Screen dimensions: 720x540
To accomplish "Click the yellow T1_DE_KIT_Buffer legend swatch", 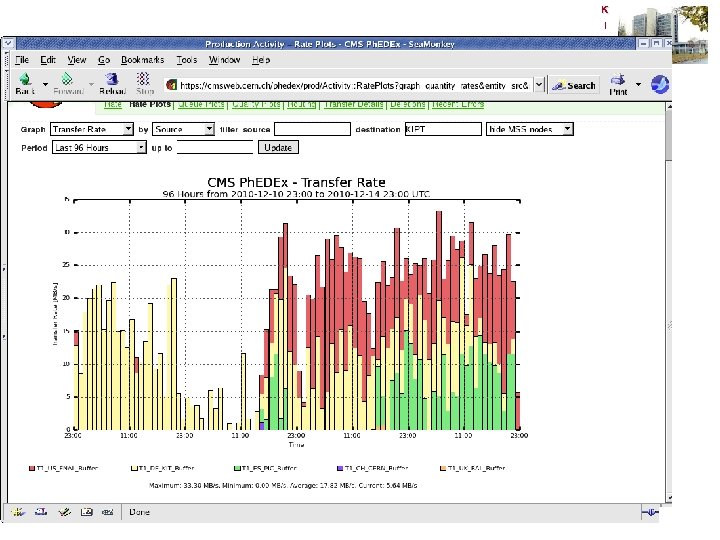I will click(x=135, y=468).
